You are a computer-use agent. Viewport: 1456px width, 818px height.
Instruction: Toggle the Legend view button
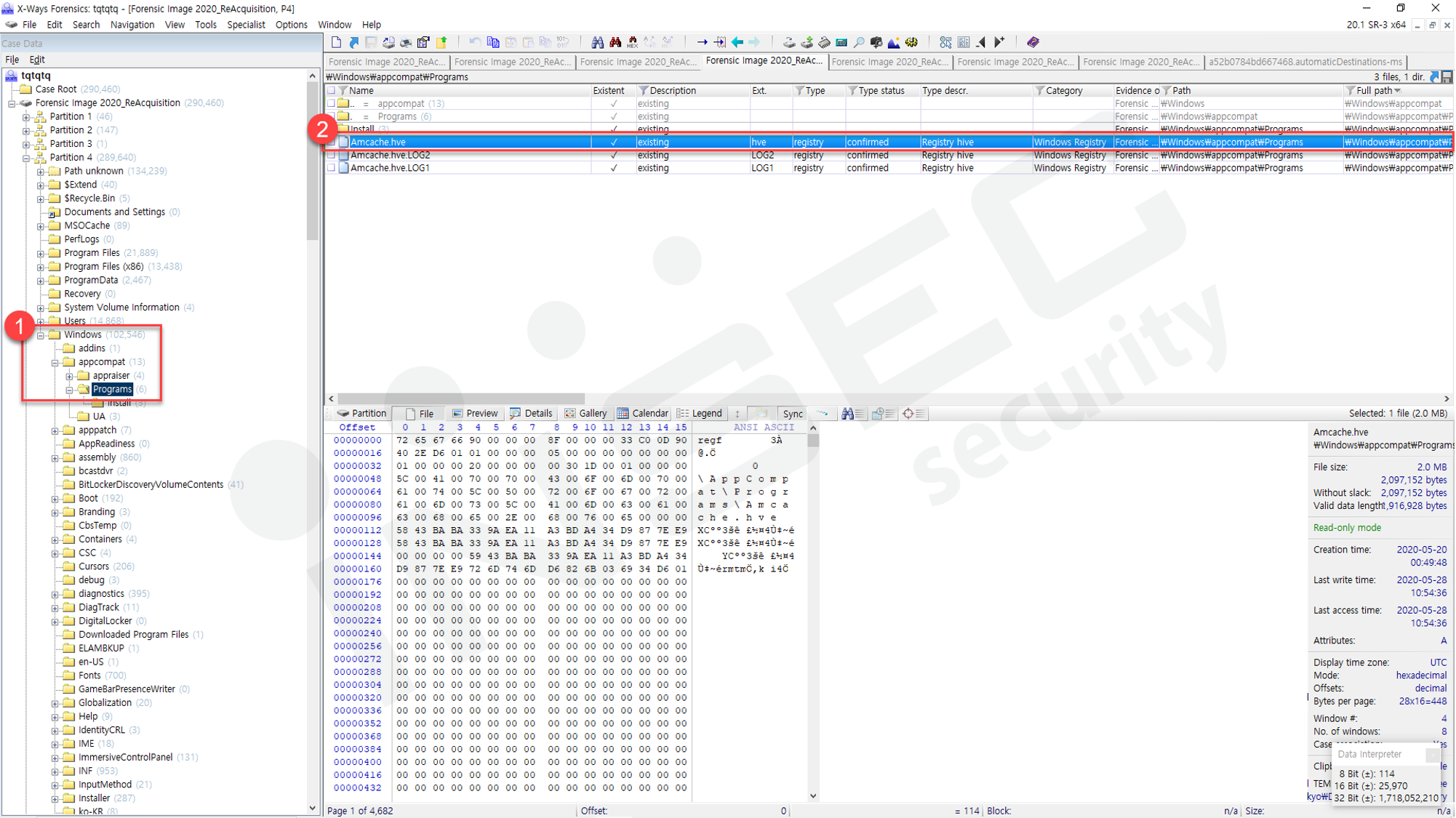pos(700,413)
